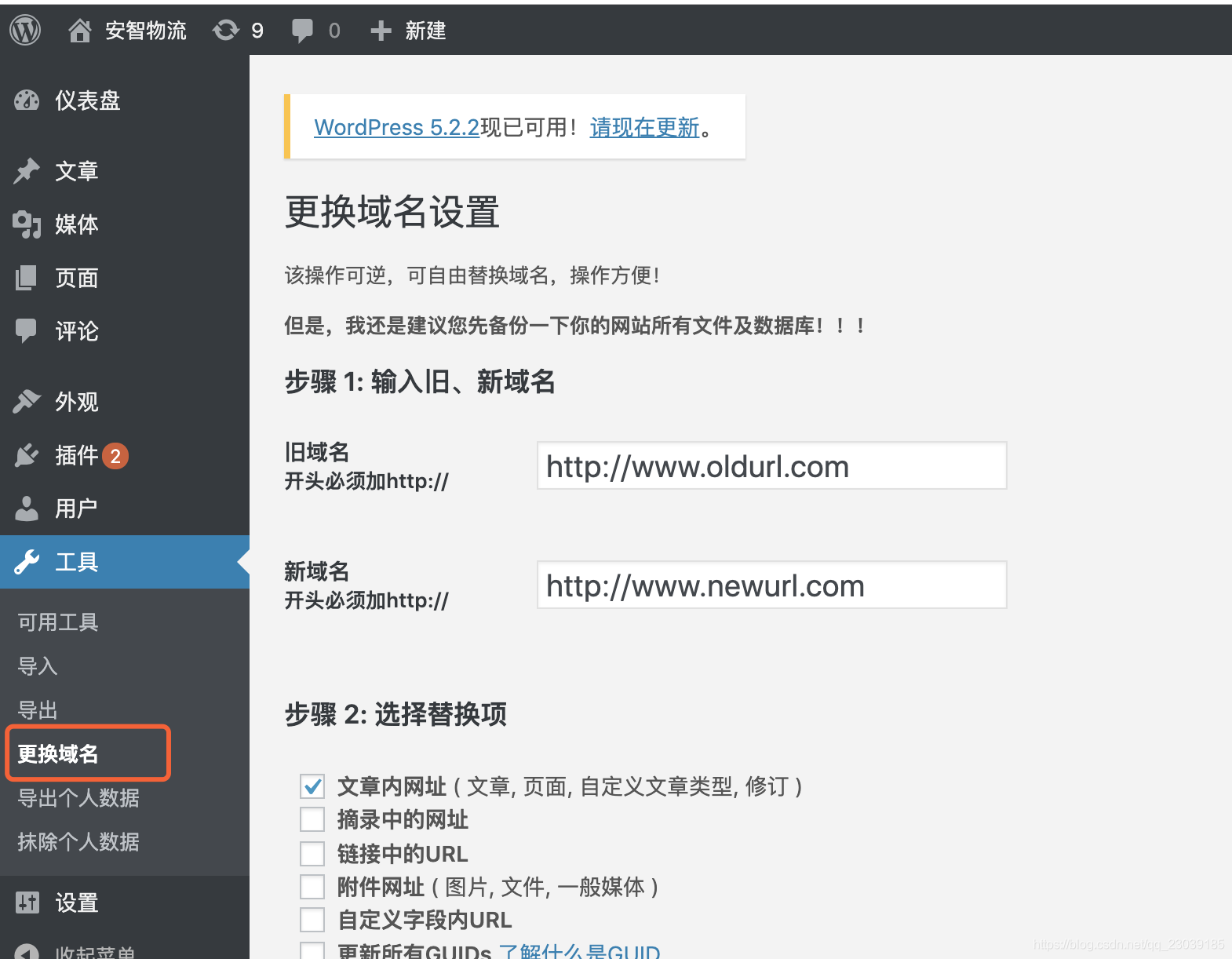This screenshot has height=959, width=1232.
Task: Click the 设置 sliders icon
Action: click(x=27, y=902)
